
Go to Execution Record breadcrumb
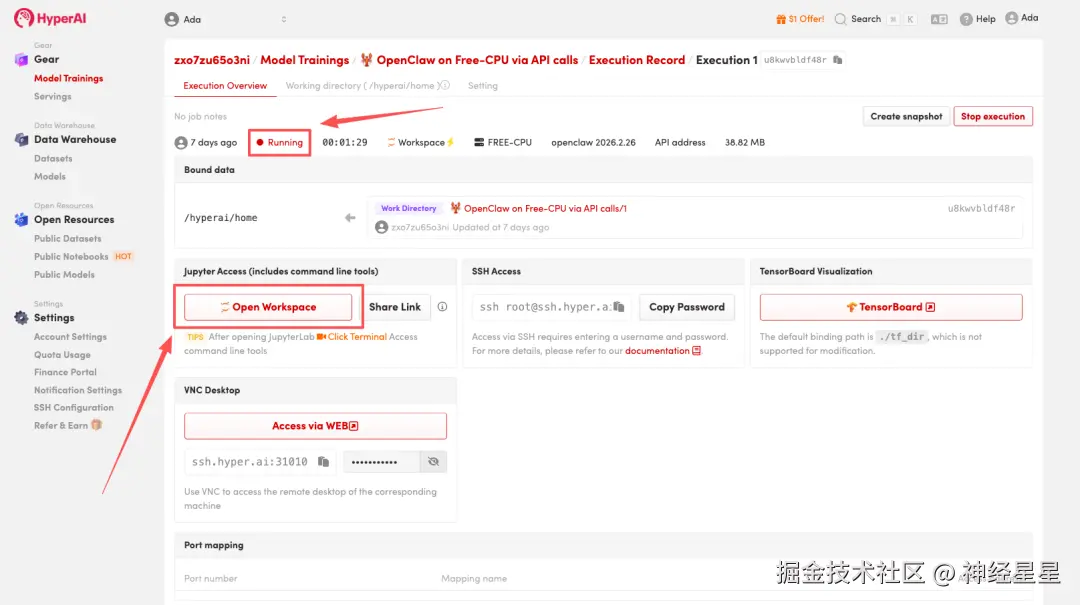pos(636,60)
